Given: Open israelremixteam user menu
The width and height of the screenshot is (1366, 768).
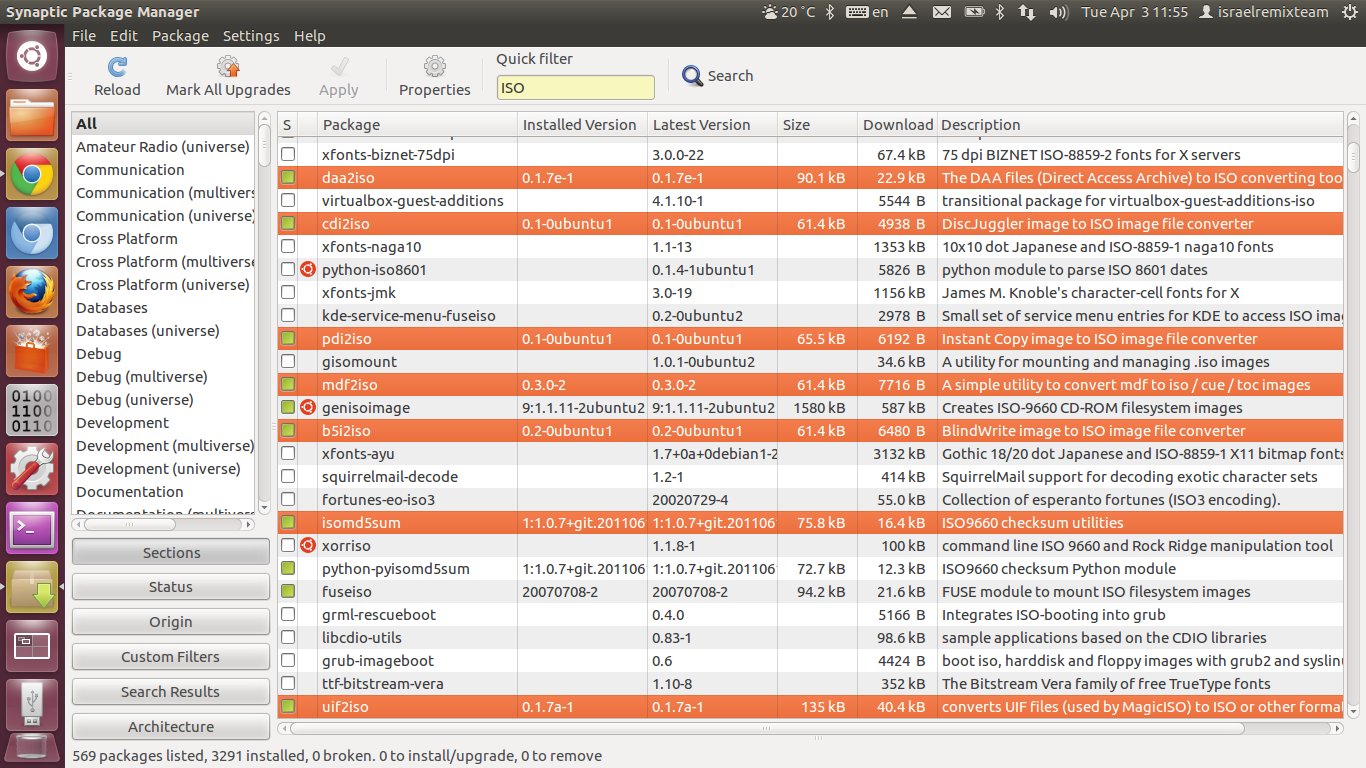Looking at the screenshot, I should [x=1264, y=12].
